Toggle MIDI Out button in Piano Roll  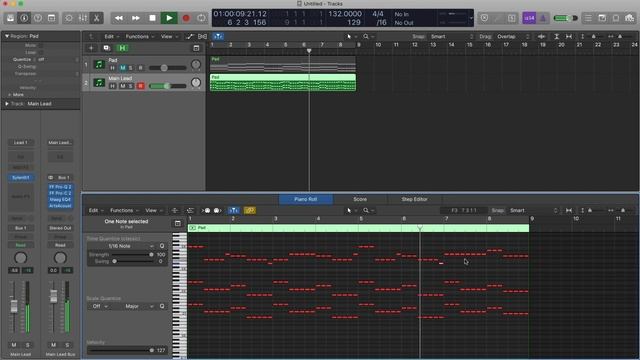click(x=217, y=210)
